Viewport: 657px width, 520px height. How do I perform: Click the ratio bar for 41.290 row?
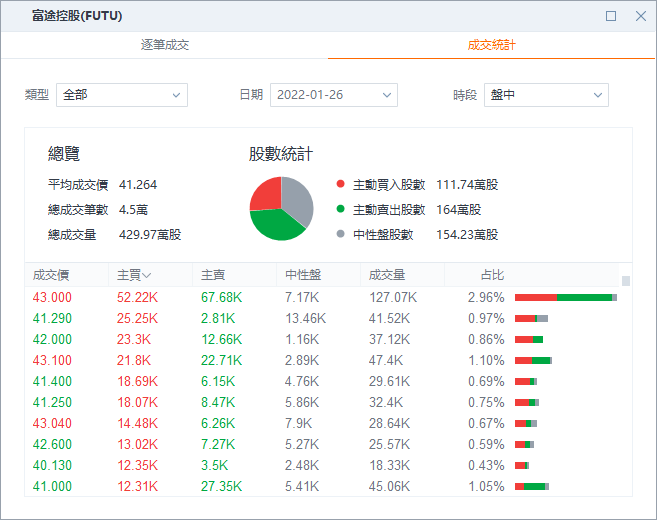[531, 318]
